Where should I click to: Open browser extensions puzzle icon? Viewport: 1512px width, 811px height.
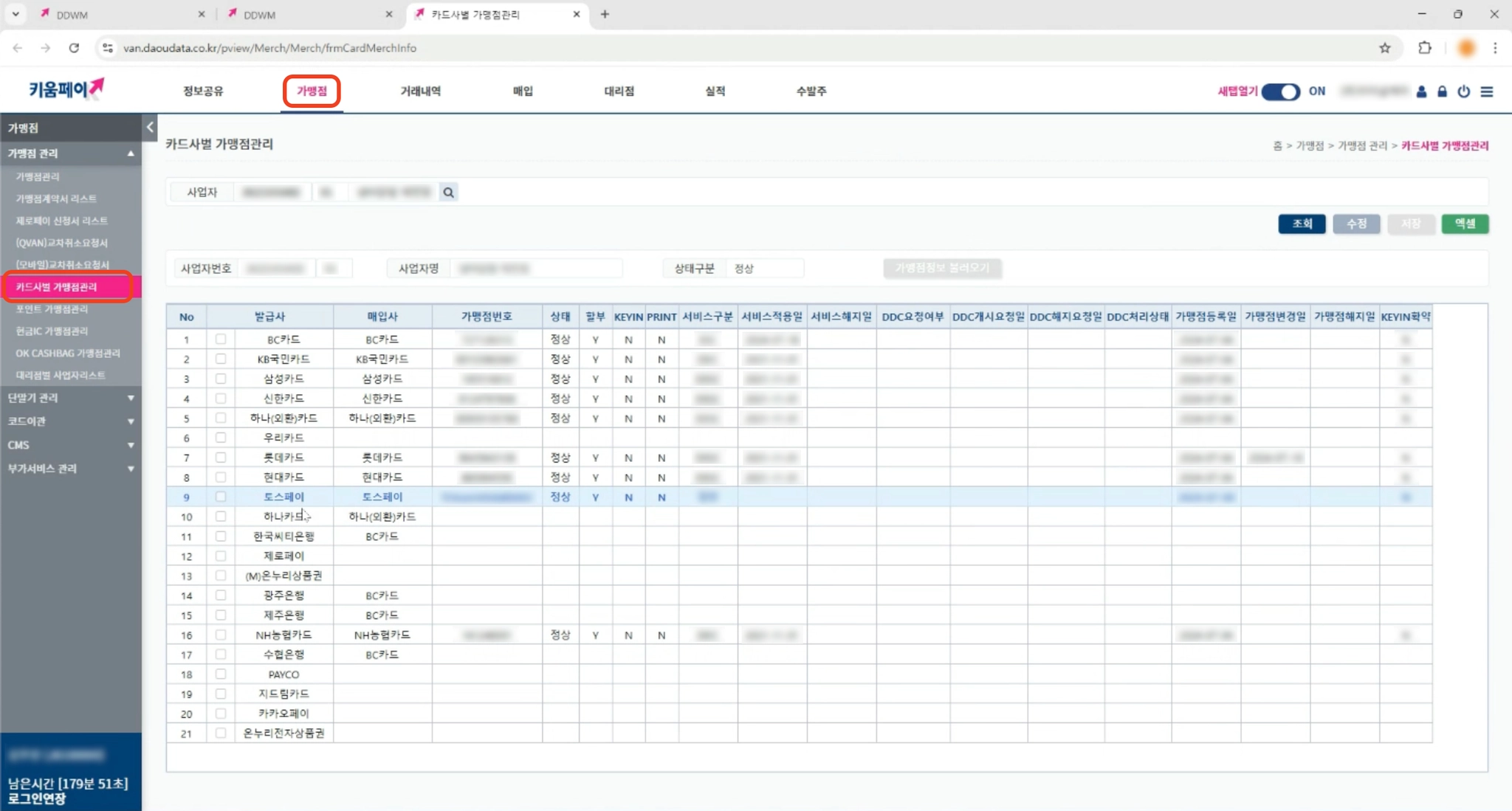(x=1424, y=48)
